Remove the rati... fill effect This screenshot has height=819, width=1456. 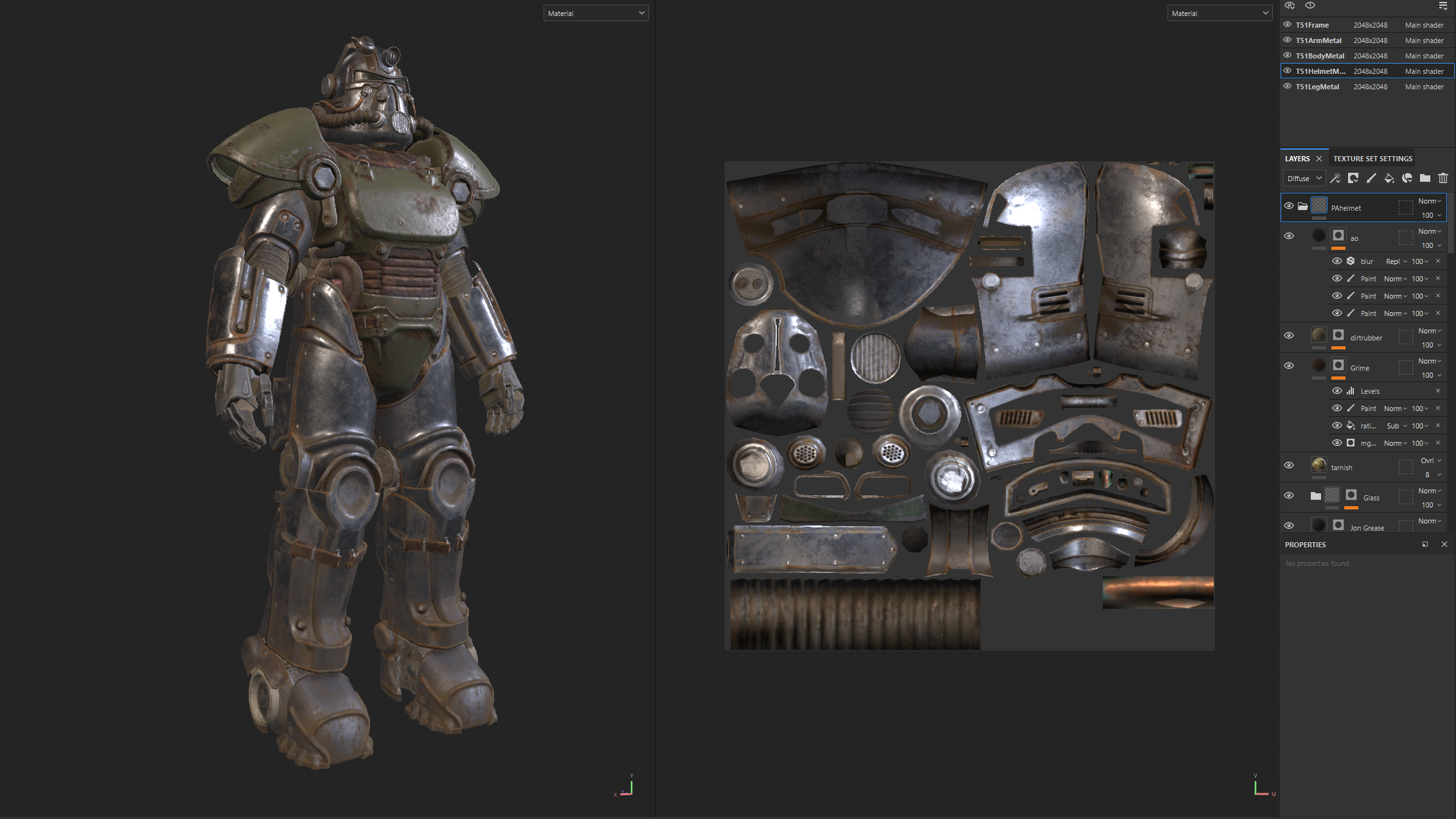click(x=1438, y=426)
